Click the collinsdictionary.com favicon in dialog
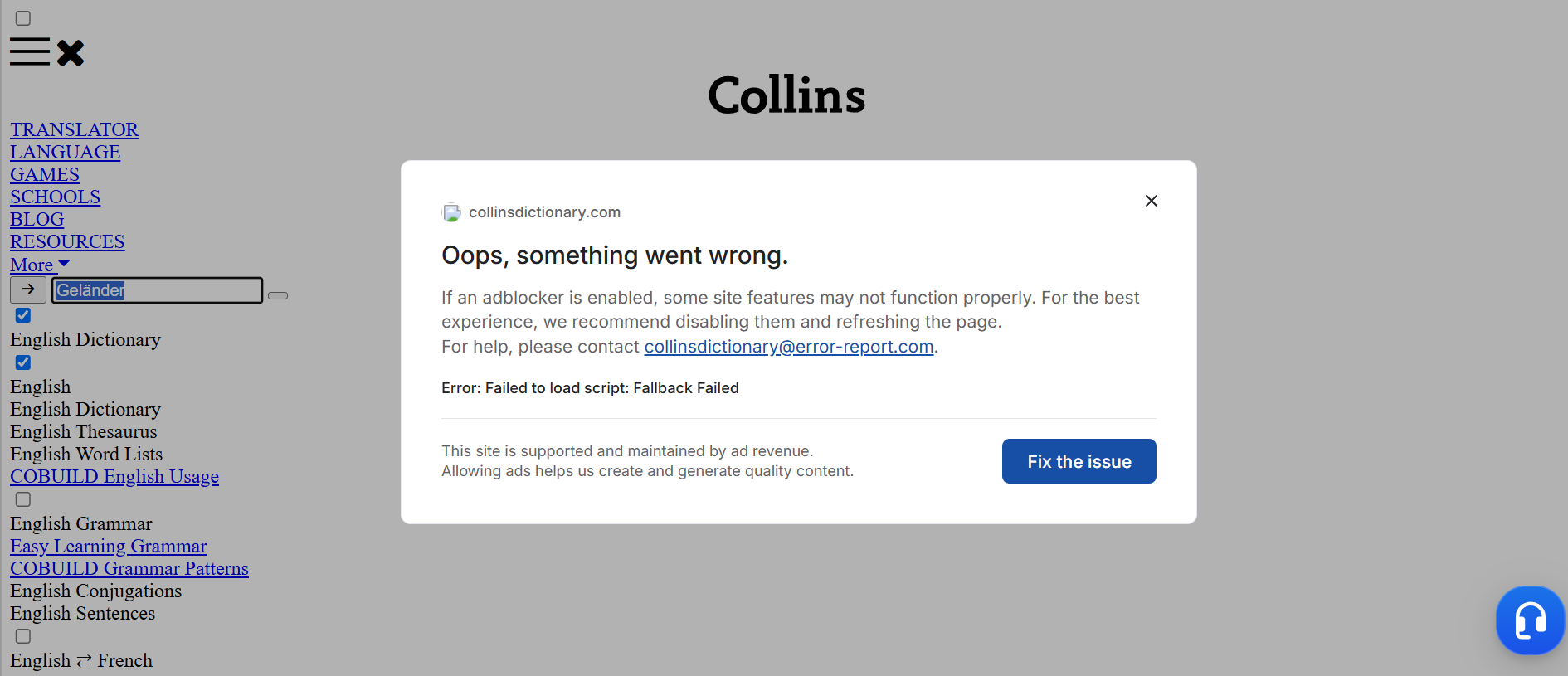 coord(451,212)
